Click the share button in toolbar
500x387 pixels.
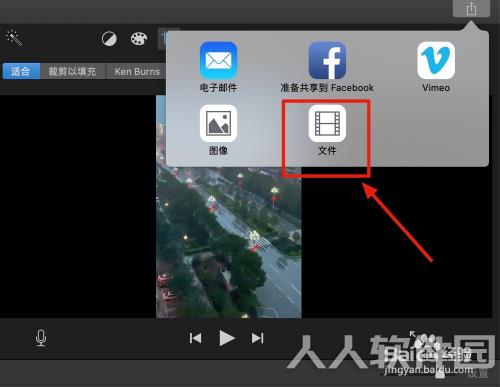(x=471, y=8)
